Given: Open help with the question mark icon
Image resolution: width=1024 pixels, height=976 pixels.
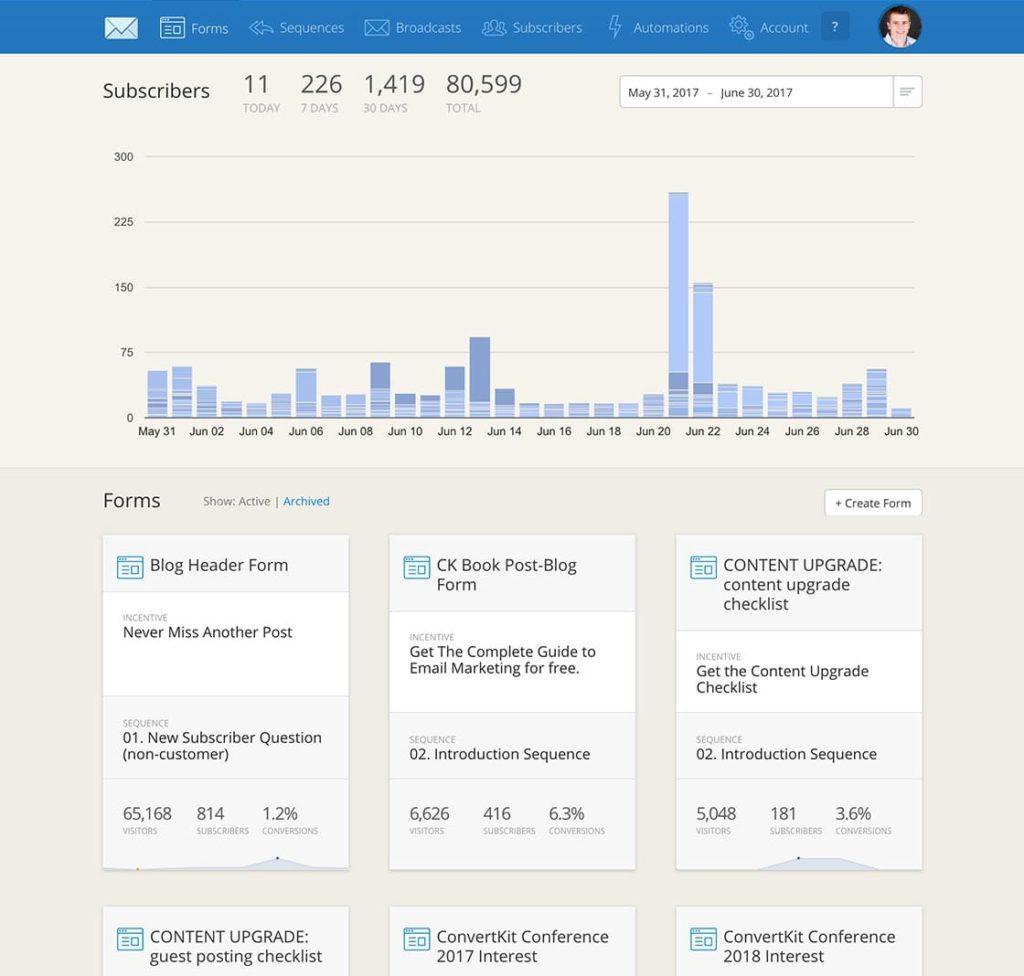Looking at the screenshot, I should pos(835,26).
